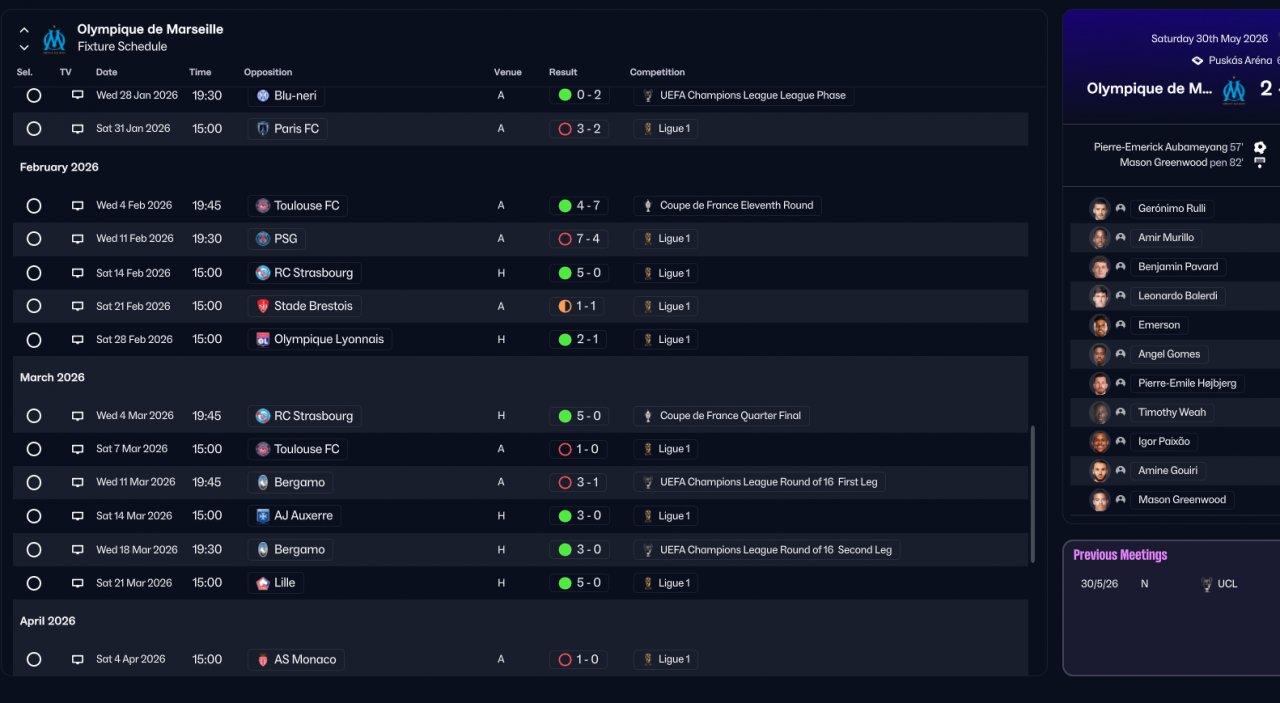Viewport: 1280px width, 703px height.
Task: Click the Olympique de Marseille crest beside Fixture Schedule
Action: pos(54,39)
